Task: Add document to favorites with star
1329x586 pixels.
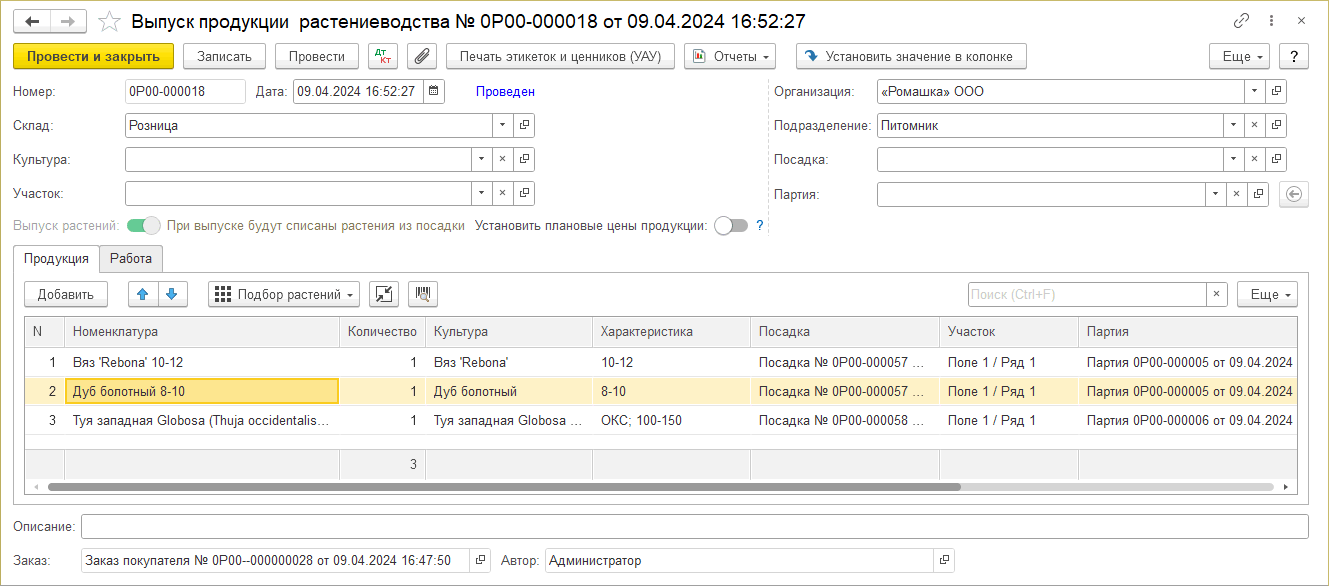Action: 111,21
